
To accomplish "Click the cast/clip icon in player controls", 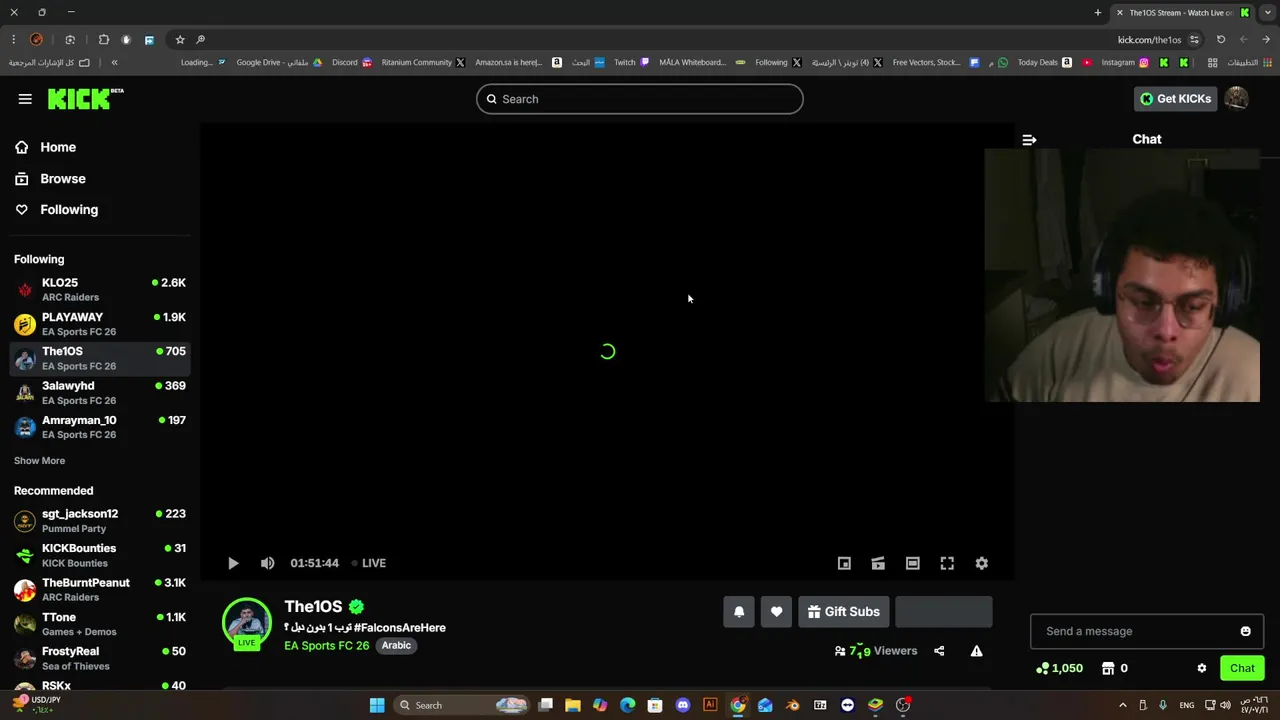I will pos(878,563).
